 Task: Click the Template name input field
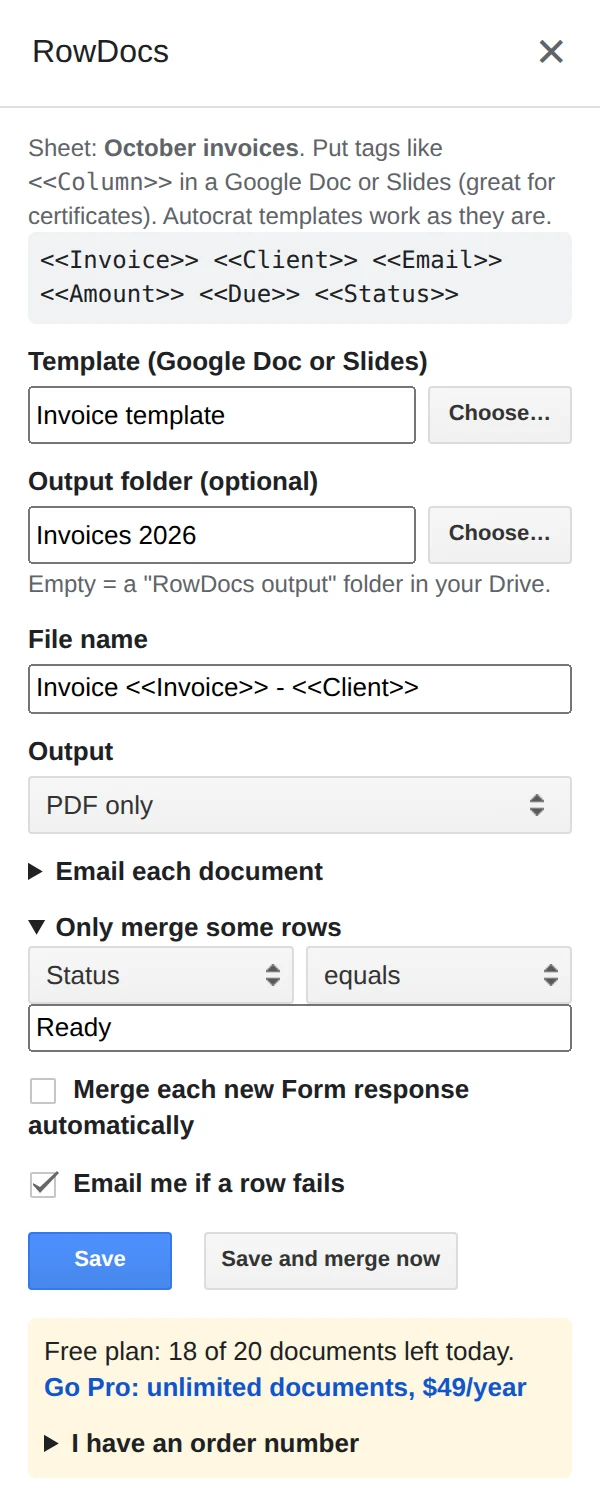(x=221, y=415)
